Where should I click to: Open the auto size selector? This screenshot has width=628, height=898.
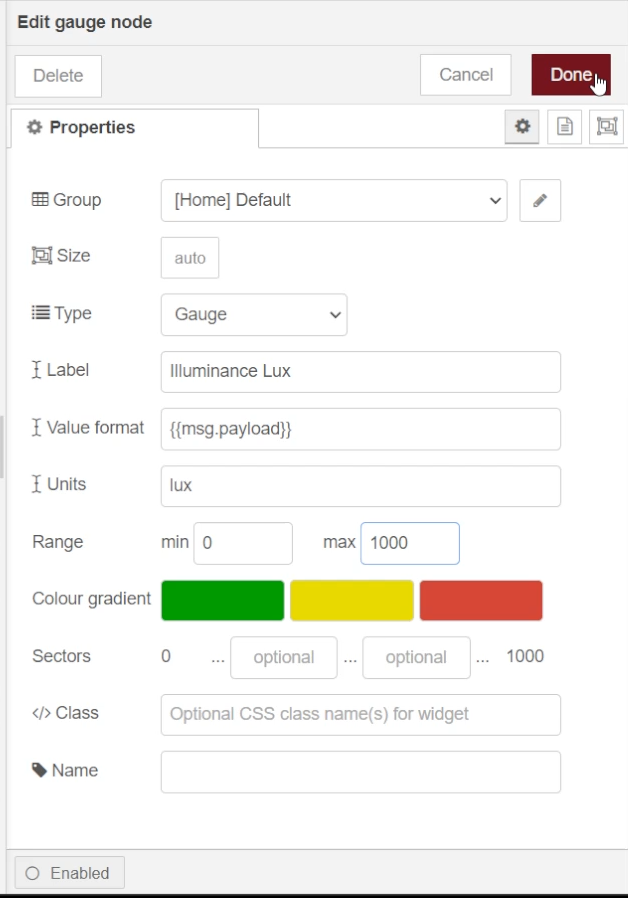[x=189, y=258]
